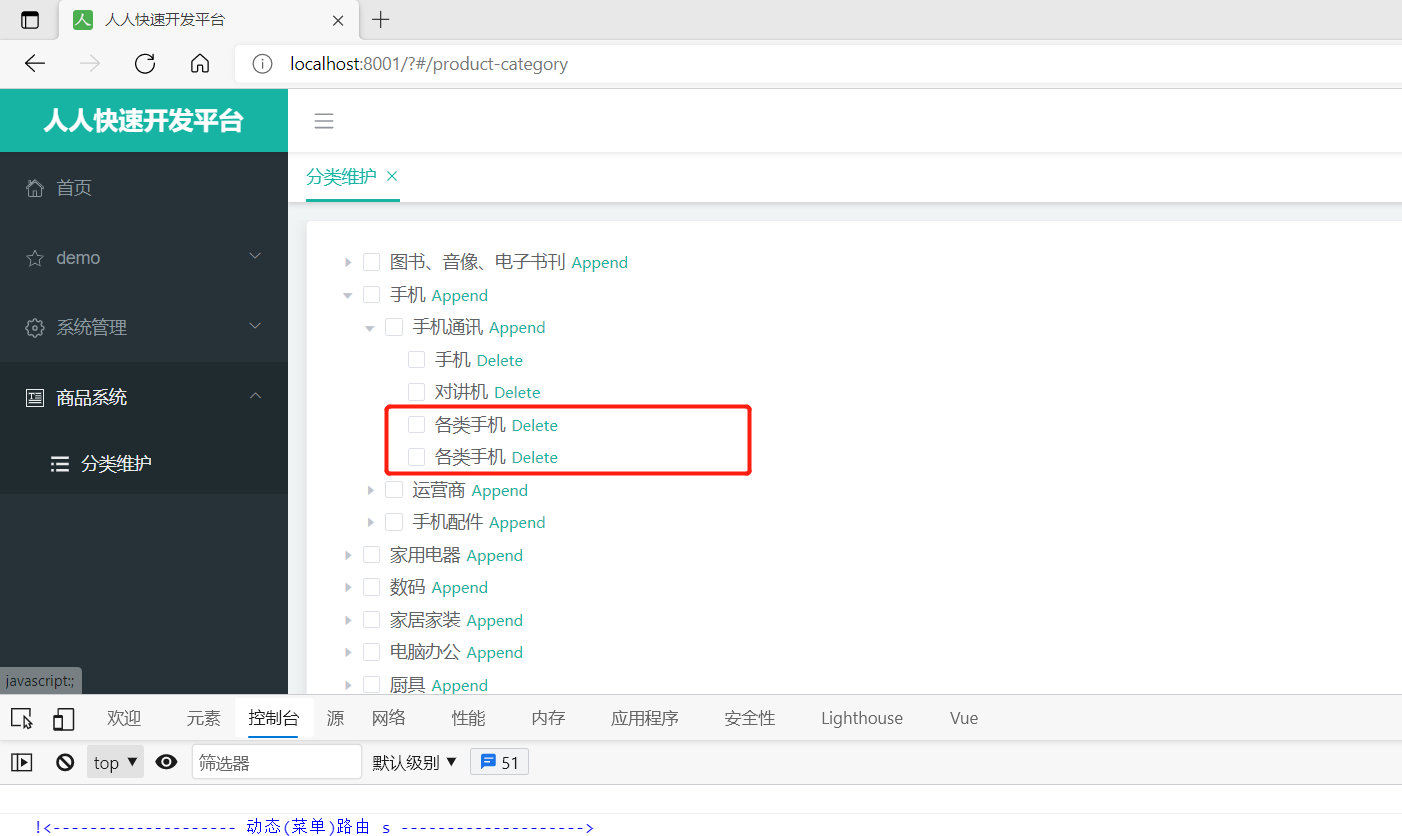Image resolution: width=1402 pixels, height=836 pixels.
Task: Click the console 筛选器 filter field
Action: tap(277, 762)
